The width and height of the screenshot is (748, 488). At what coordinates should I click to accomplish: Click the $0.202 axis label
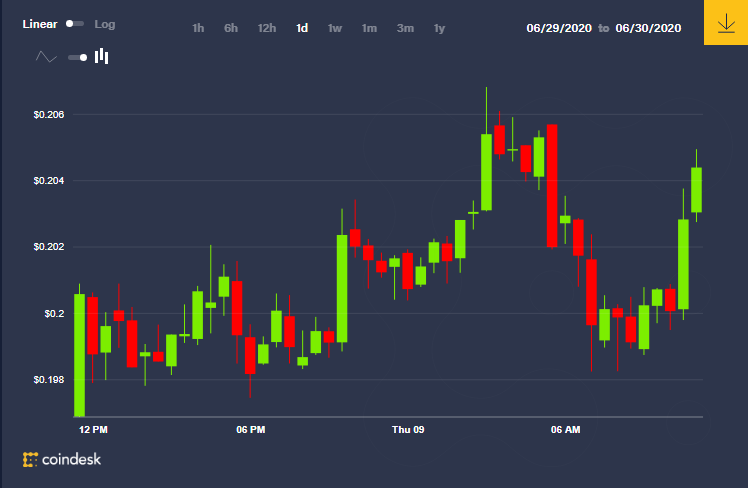point(49,247)
